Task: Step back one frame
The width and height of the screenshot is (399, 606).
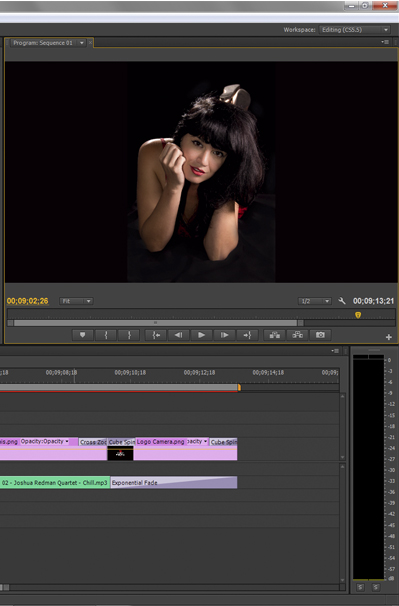Action: [x=178, y=335]
